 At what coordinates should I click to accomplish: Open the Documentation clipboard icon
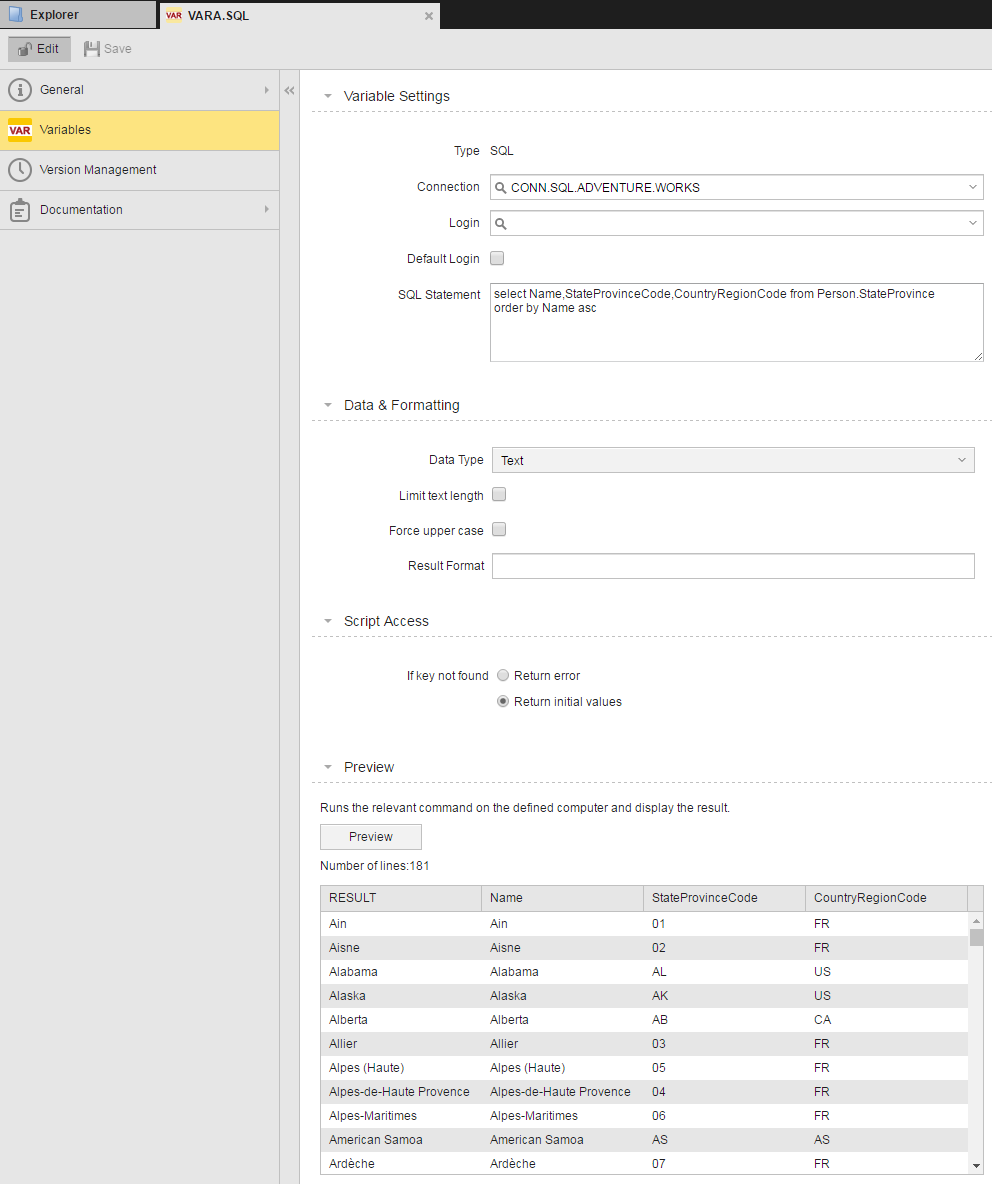pyautogui.click(x=20, y=210)
